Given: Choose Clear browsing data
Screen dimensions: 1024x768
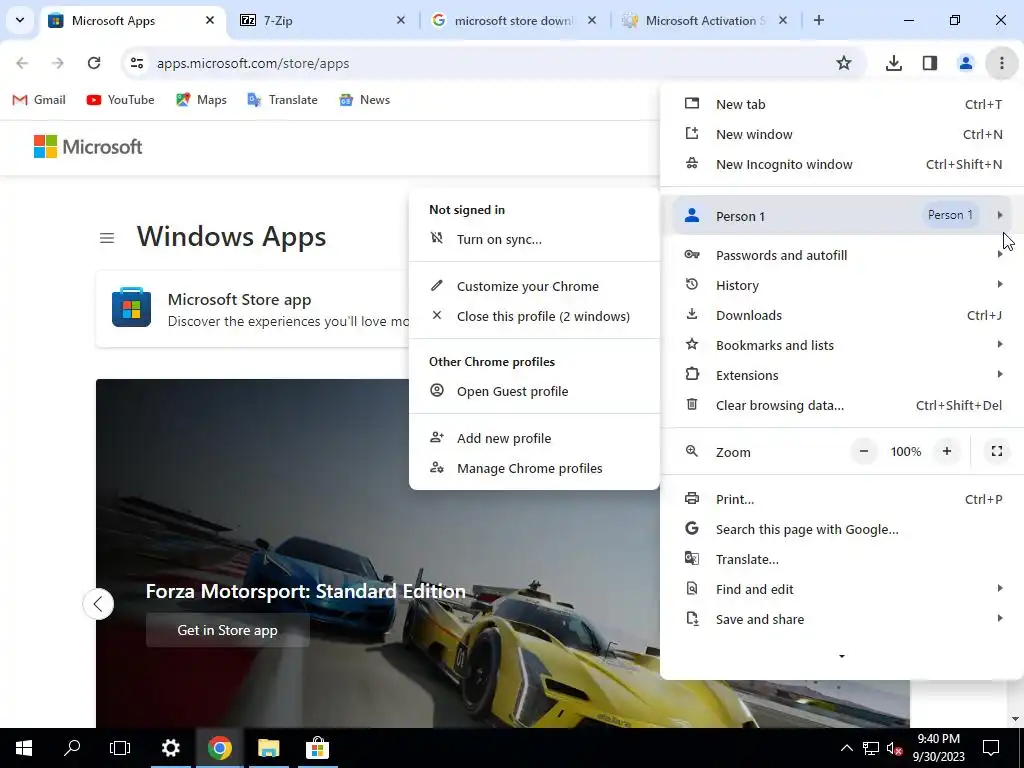Looking at the screenshot, I should (x=842, y=406).
